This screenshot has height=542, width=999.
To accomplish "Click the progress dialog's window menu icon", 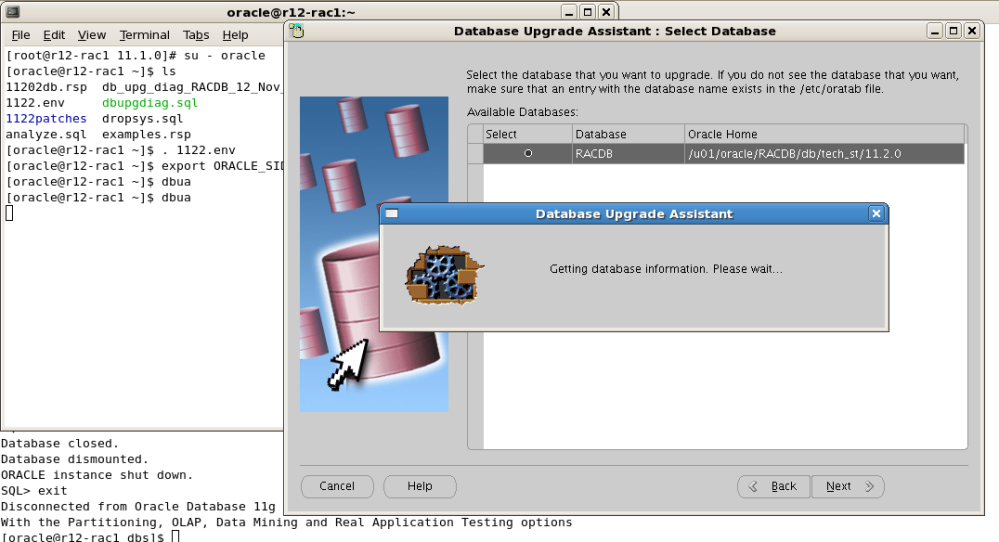I will (392, 214).
